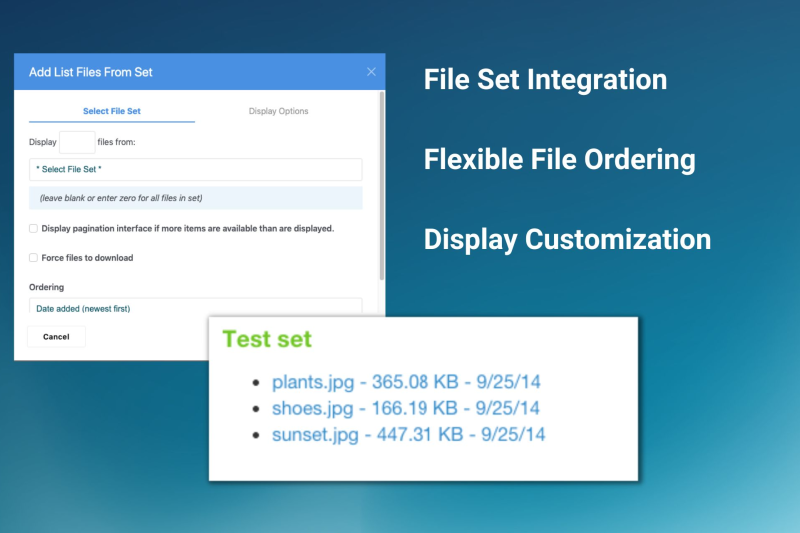Tick the Force files to download checkbox
The height and width of the screenshot is (533, 800).
pyautogui.click(x=33, y=258)
